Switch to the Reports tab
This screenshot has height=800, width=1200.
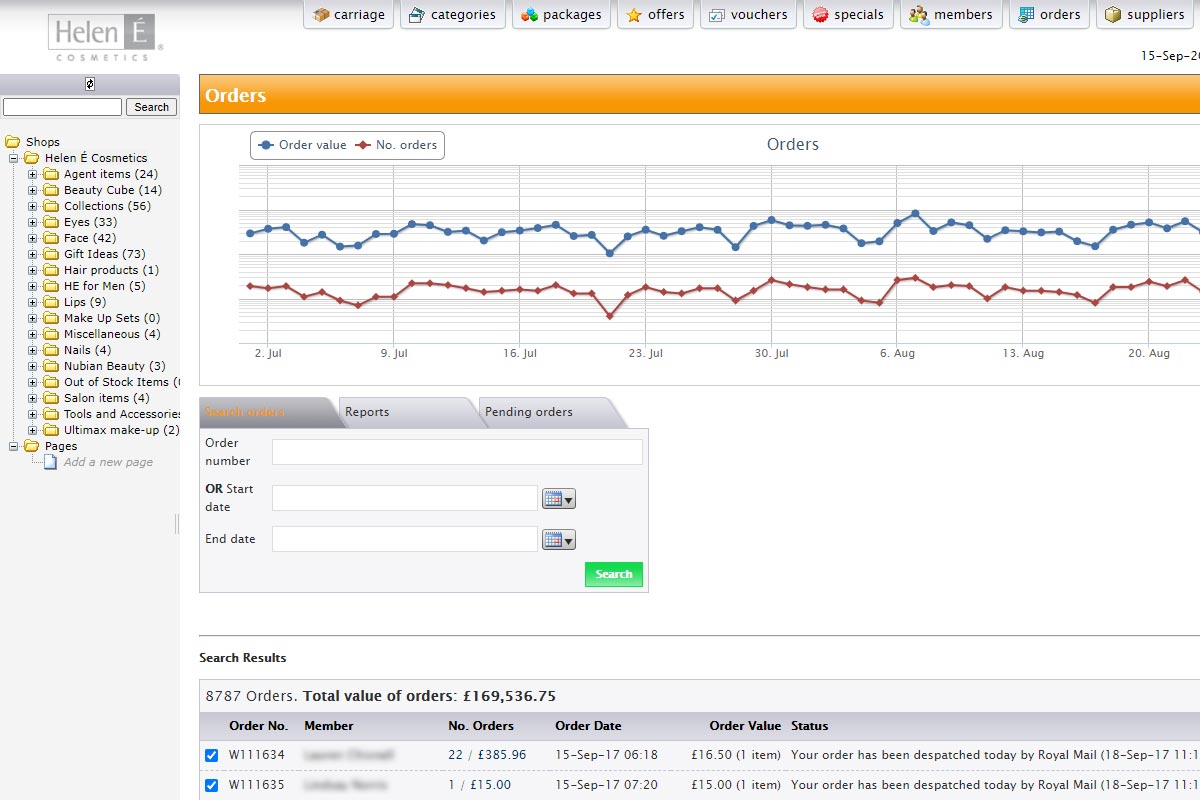[367, 412]
